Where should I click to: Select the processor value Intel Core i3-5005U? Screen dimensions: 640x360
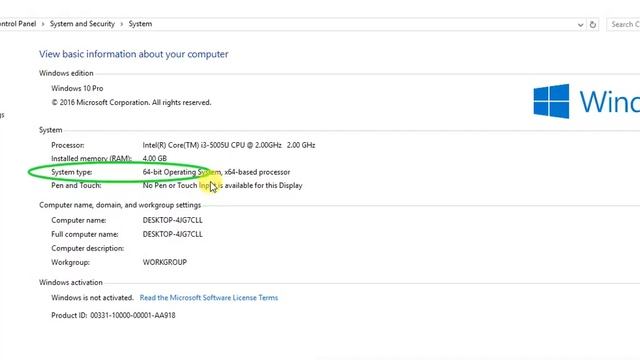point(229,145)
